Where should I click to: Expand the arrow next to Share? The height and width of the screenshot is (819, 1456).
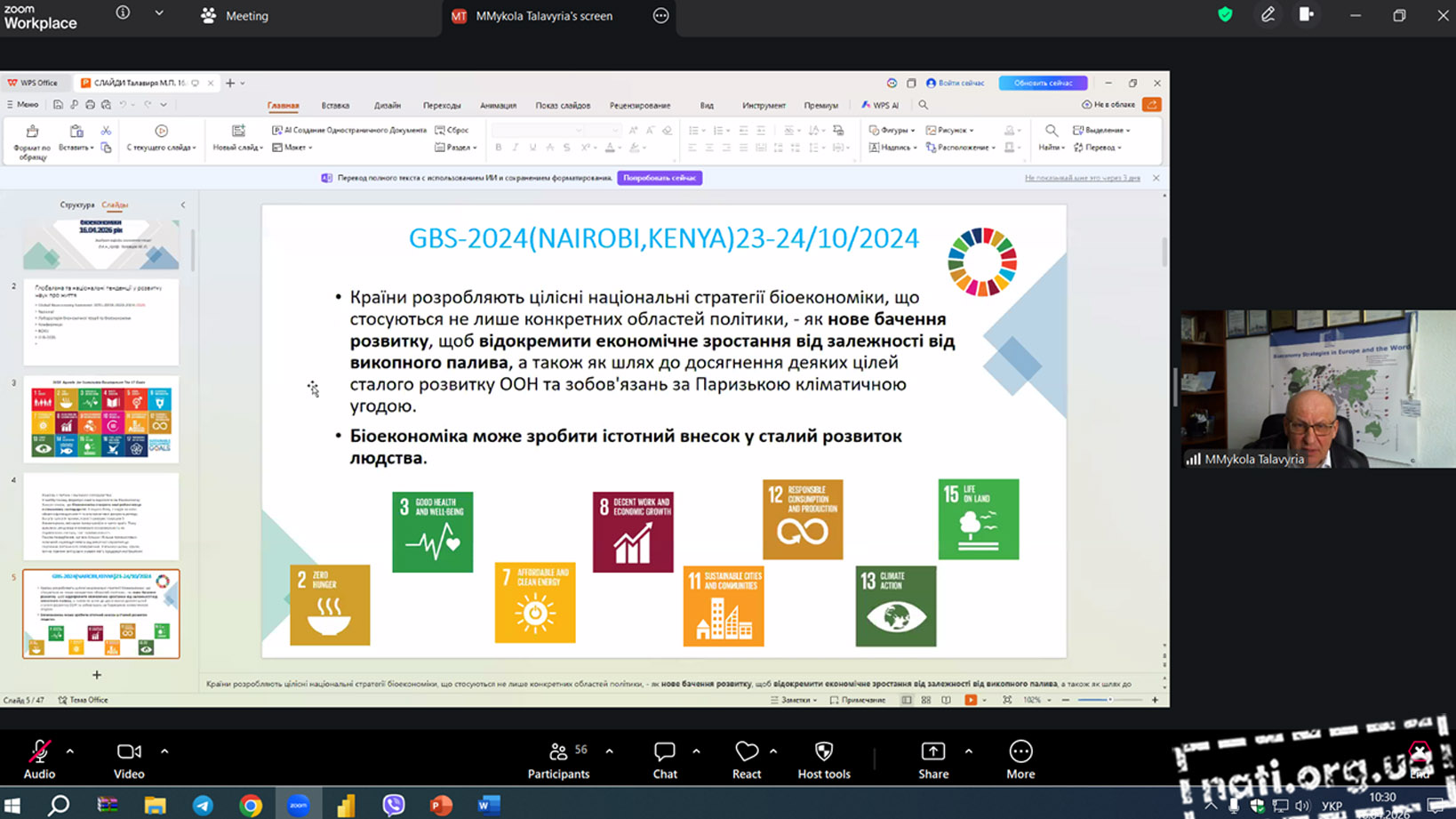[968, 751]
